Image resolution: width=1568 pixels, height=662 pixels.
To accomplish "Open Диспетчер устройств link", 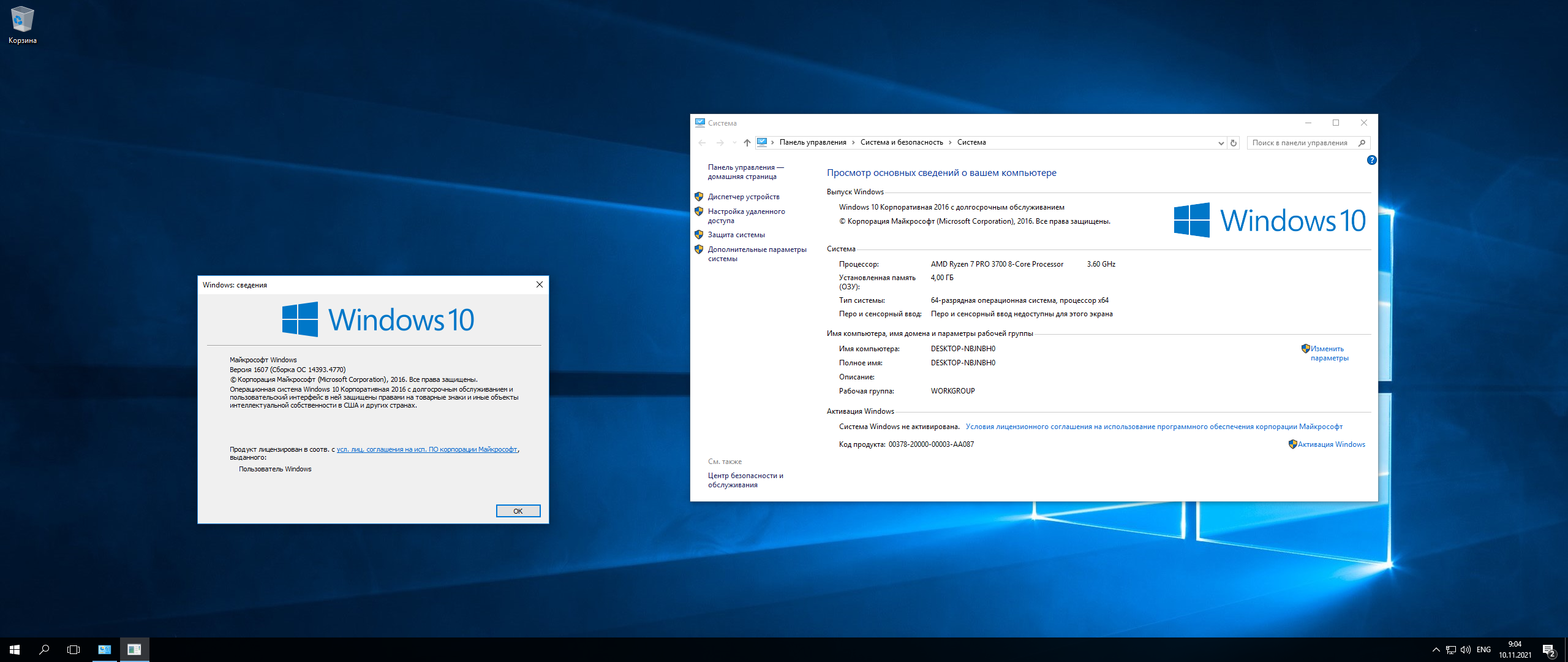I will 744,197.
